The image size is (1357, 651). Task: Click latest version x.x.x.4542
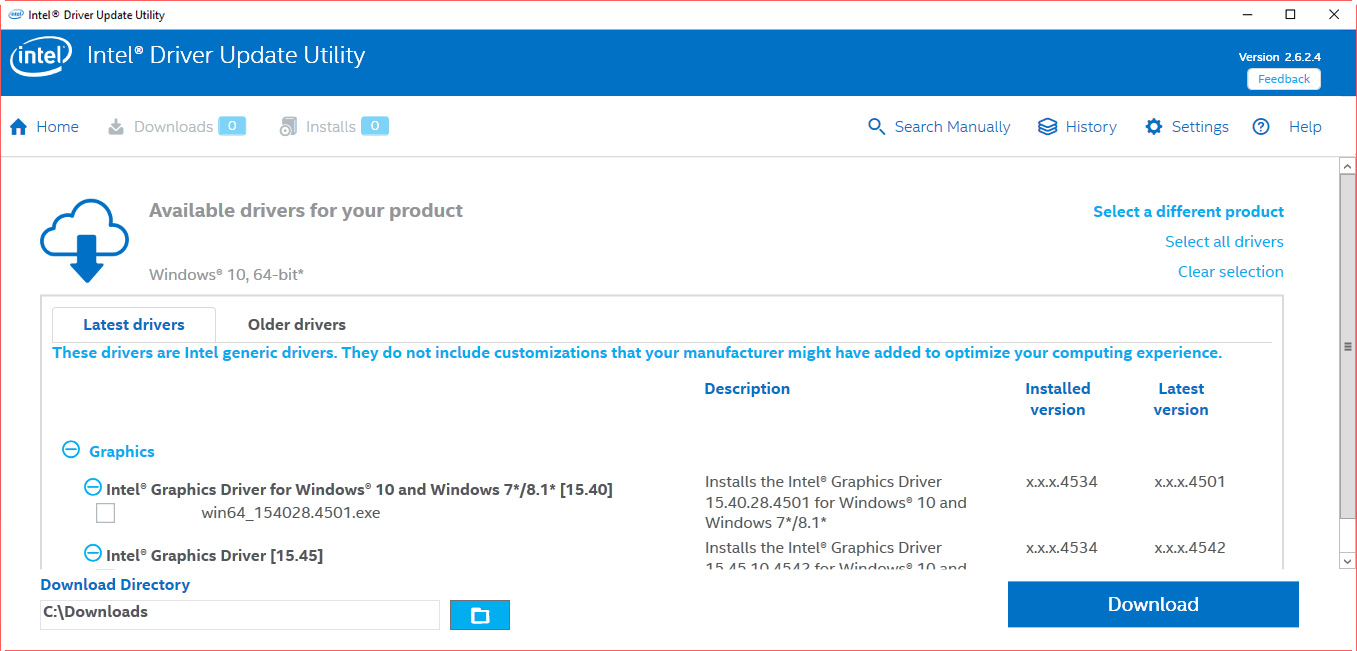(x=1190, y=548)
